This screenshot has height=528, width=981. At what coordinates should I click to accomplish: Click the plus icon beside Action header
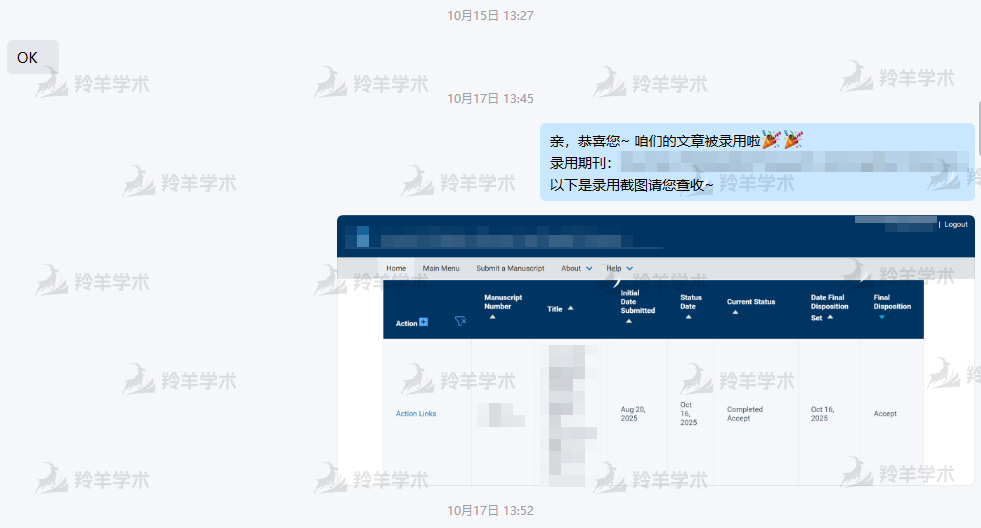[424, 322]
